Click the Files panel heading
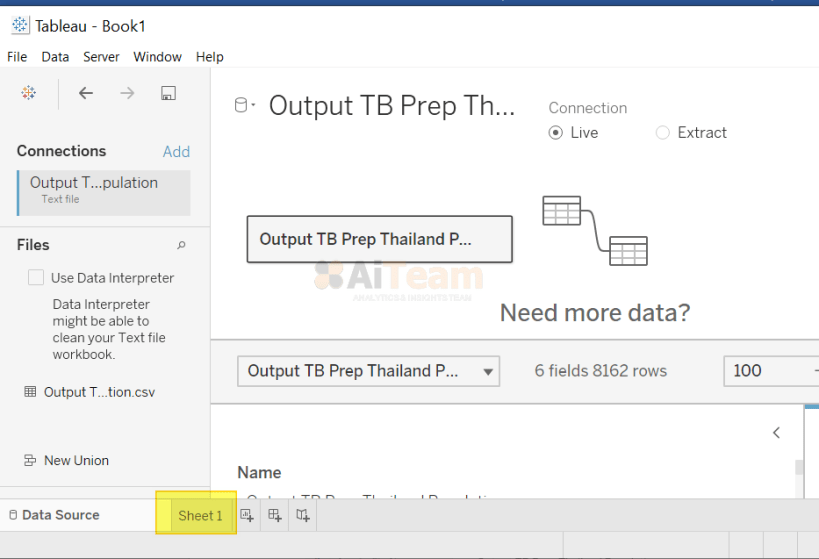 tap(33, 245)
